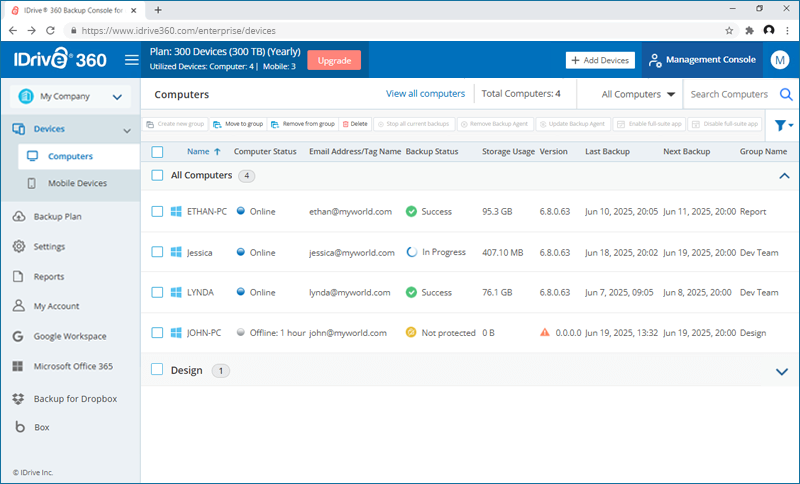Click the search magnifier icon
Image resolution: width=800 pixels, height=484 pixels.
pyautogui.click(x=786, y=94)
